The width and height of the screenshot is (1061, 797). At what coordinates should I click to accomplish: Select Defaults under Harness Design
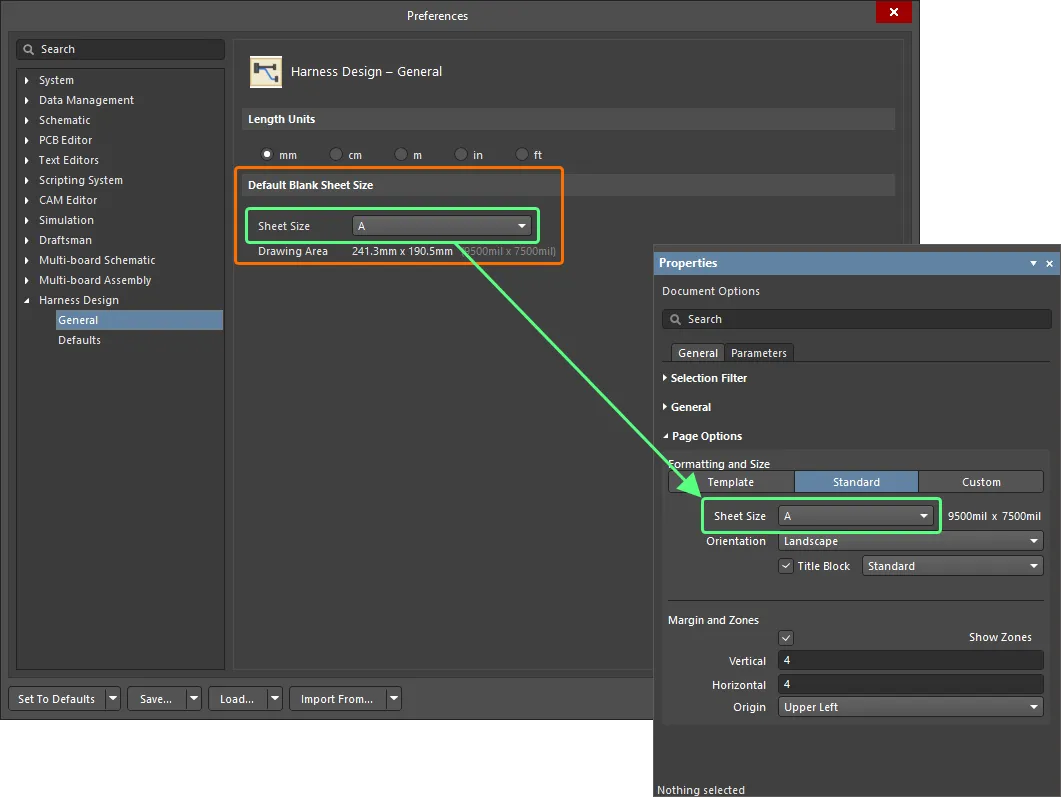point(79,340)
